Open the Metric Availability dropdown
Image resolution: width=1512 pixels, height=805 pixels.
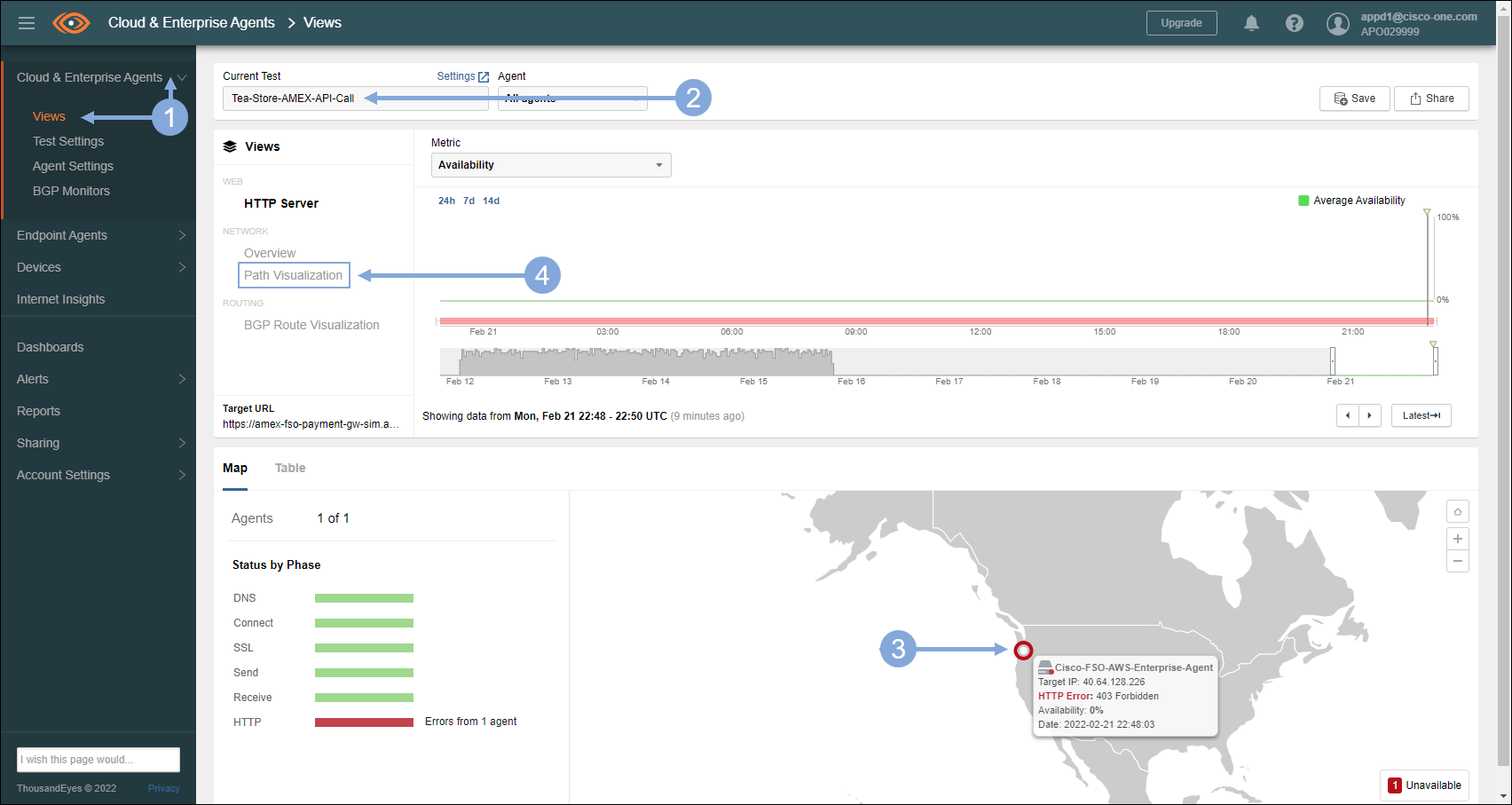550,165
